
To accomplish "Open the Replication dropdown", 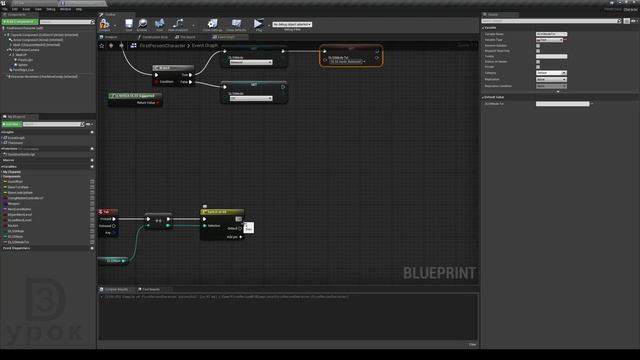I will pos(551,80).
